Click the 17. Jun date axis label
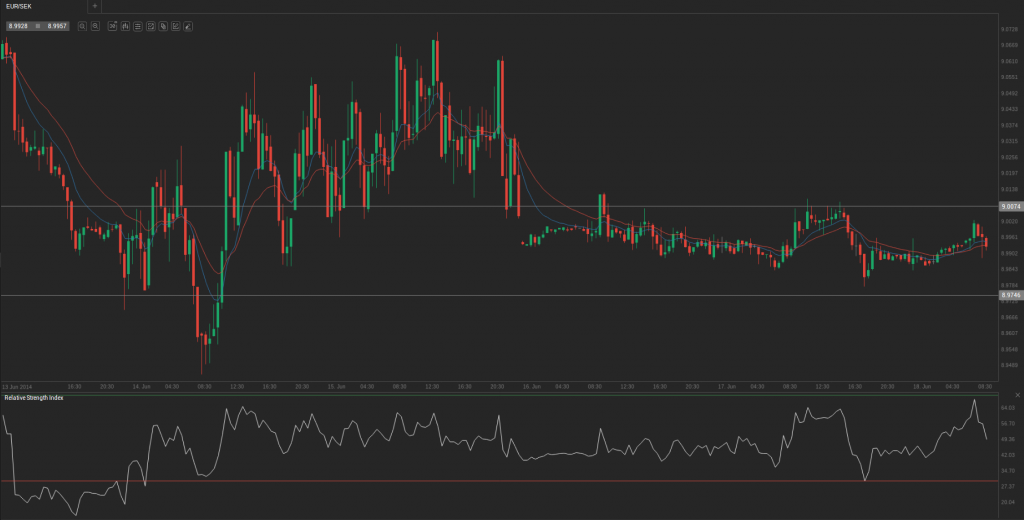Screen dimensions: 1024x520 727,387
